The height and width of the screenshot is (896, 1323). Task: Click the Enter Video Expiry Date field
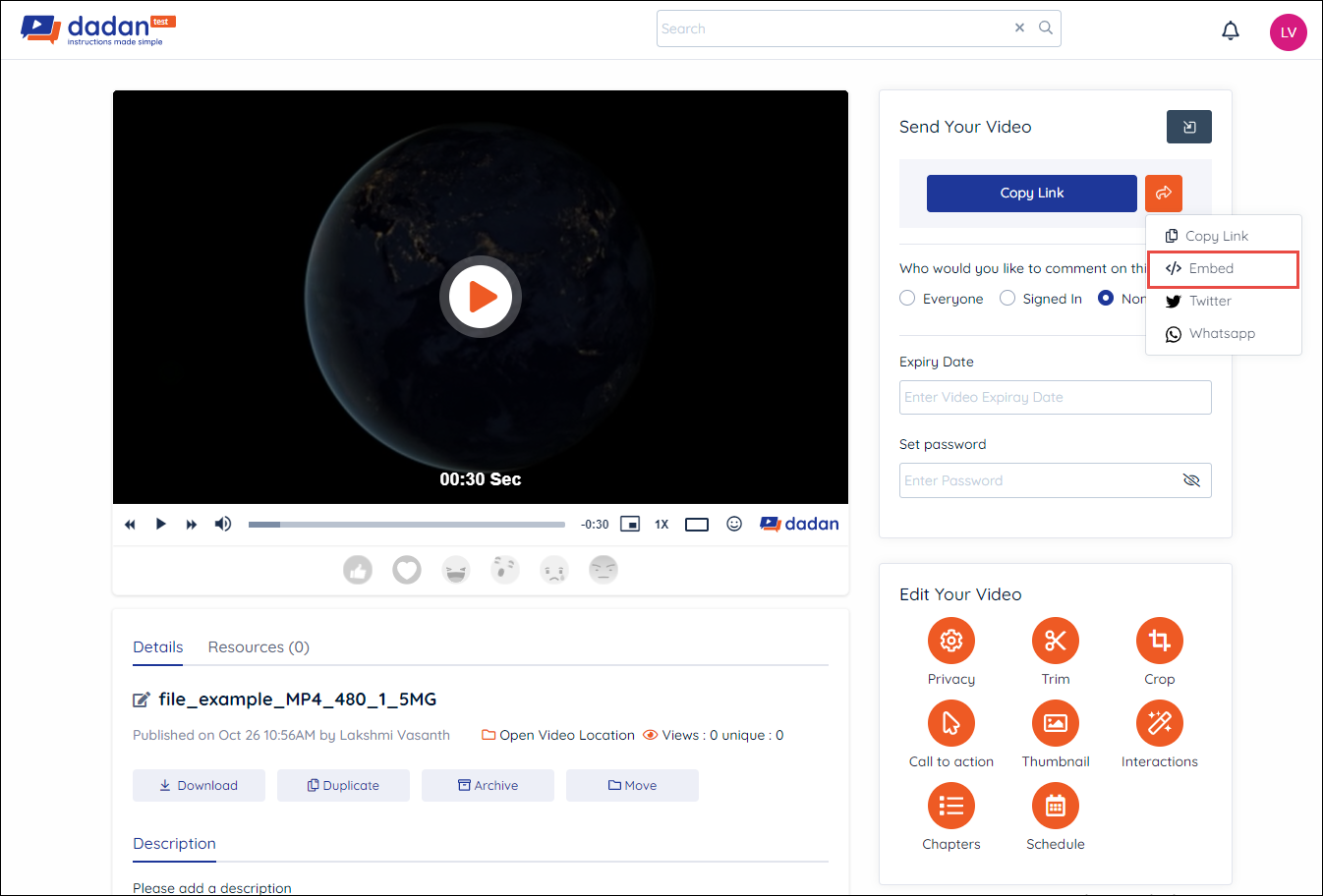tap(1056, 398)
